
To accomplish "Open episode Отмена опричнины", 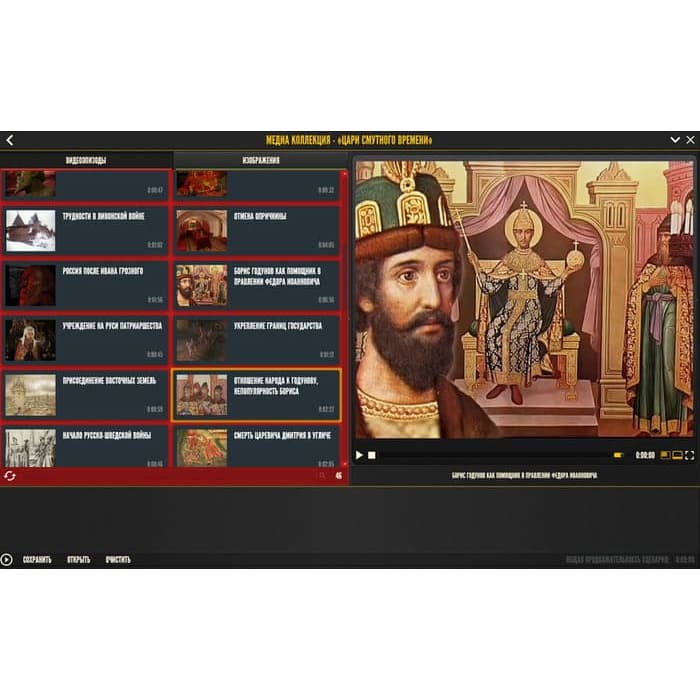I will click(x=256, y=231).
